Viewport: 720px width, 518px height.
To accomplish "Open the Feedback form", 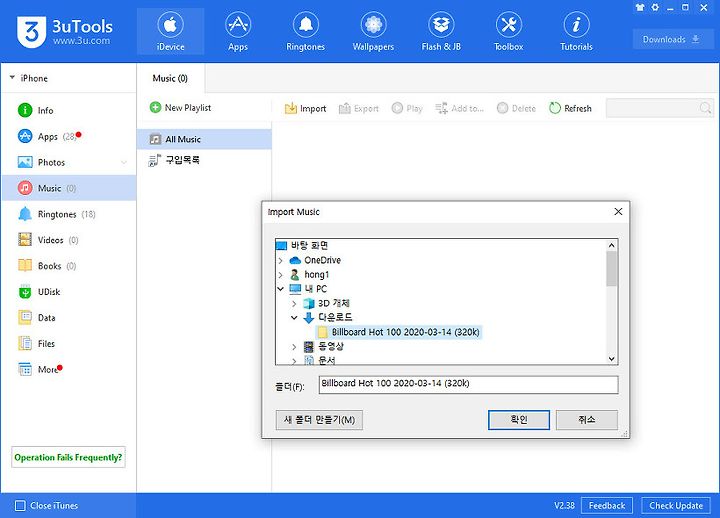I will (607, 506).
